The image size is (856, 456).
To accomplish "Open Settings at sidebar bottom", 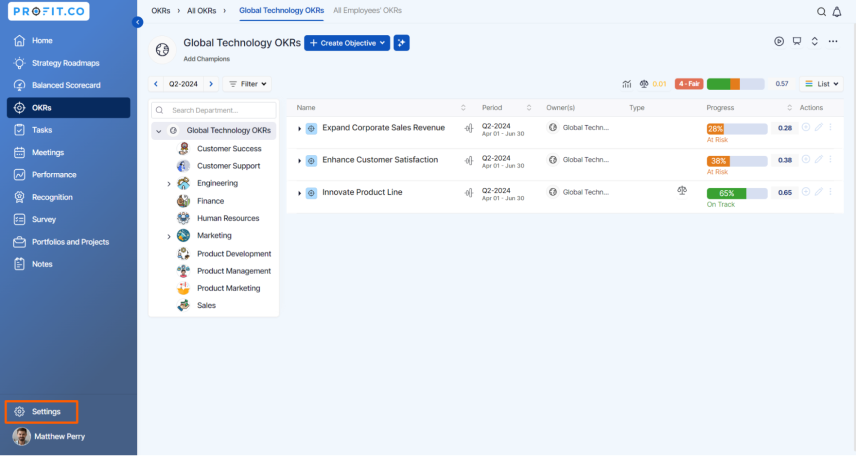I will (41, 412).
